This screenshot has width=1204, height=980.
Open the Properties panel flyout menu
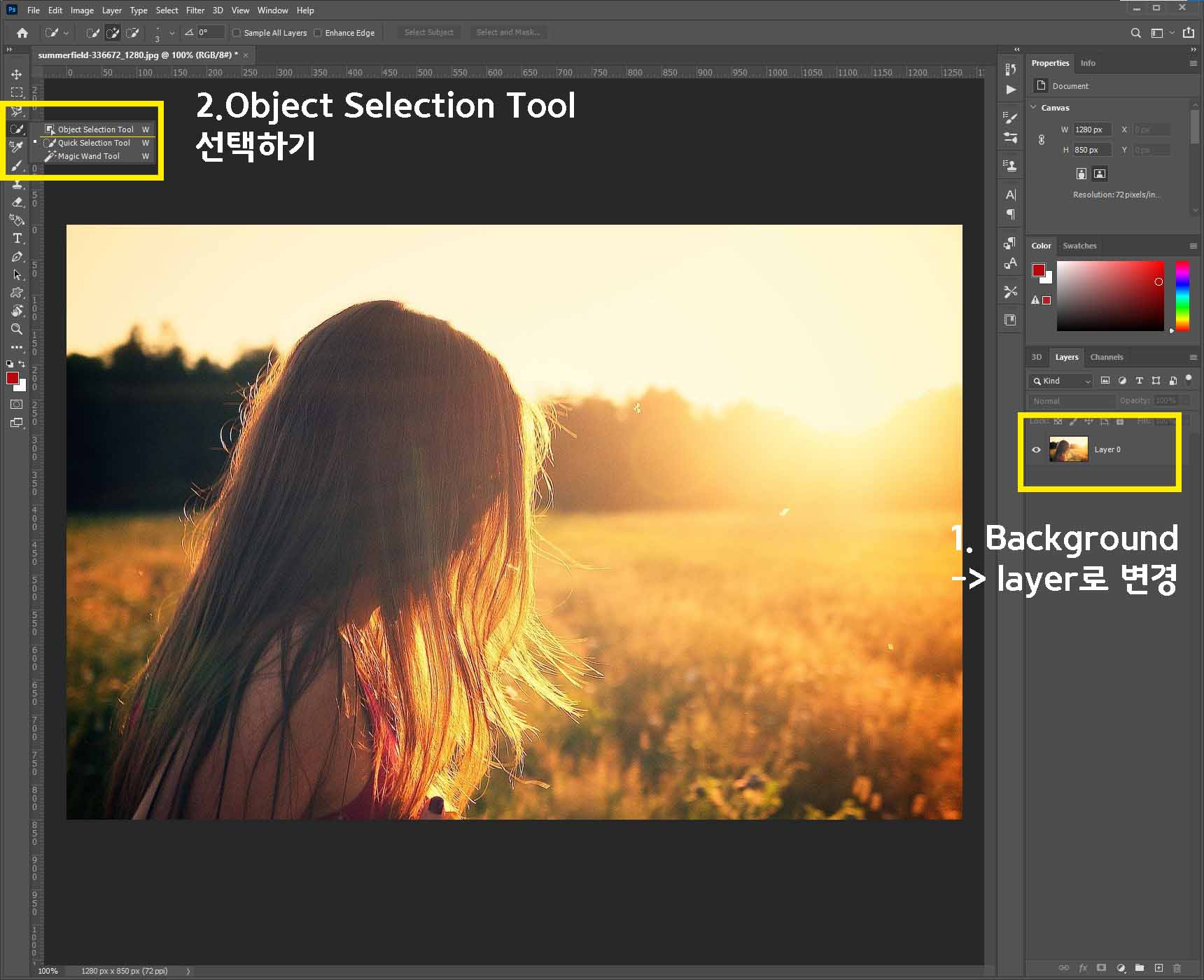pyautogui.click(x=1193, y=63)
